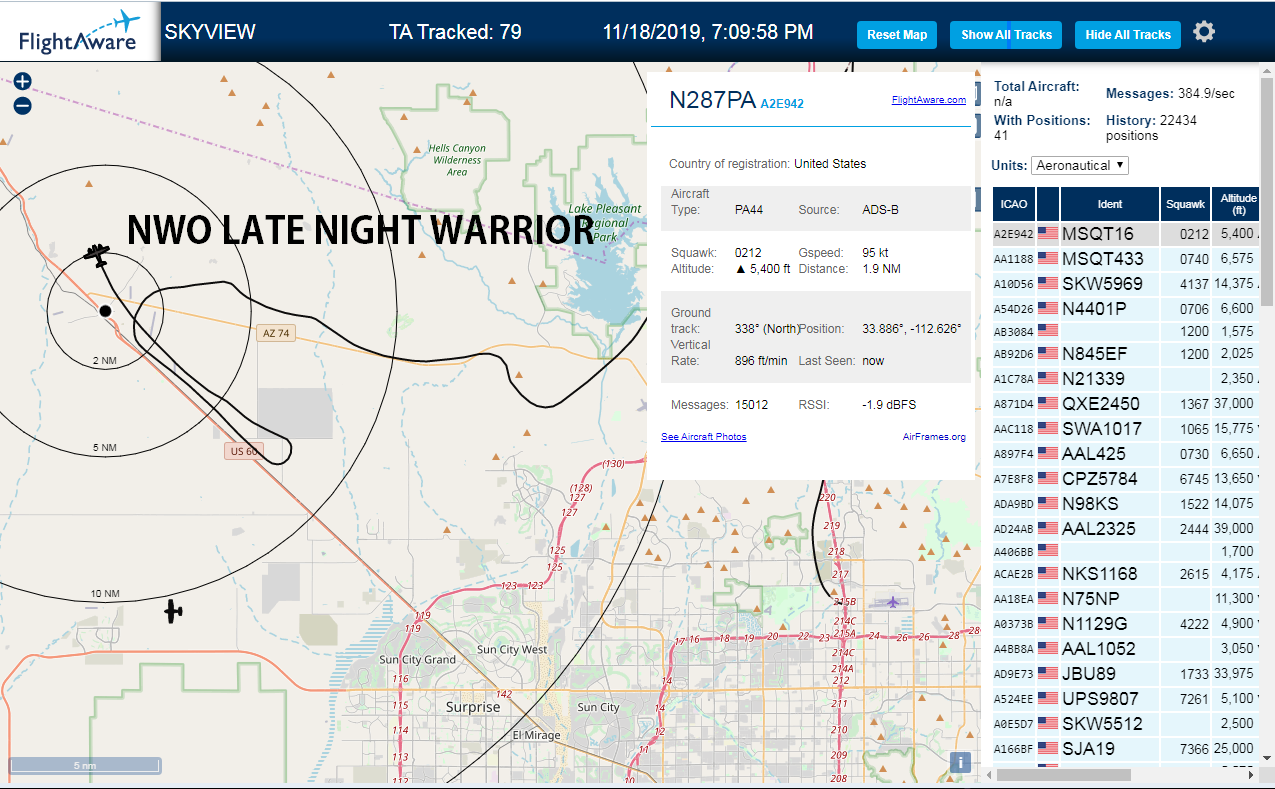Open settings gear icon in header
Screen dimensions: 1275x789
pyautogui.click(x=1204, y=32)
